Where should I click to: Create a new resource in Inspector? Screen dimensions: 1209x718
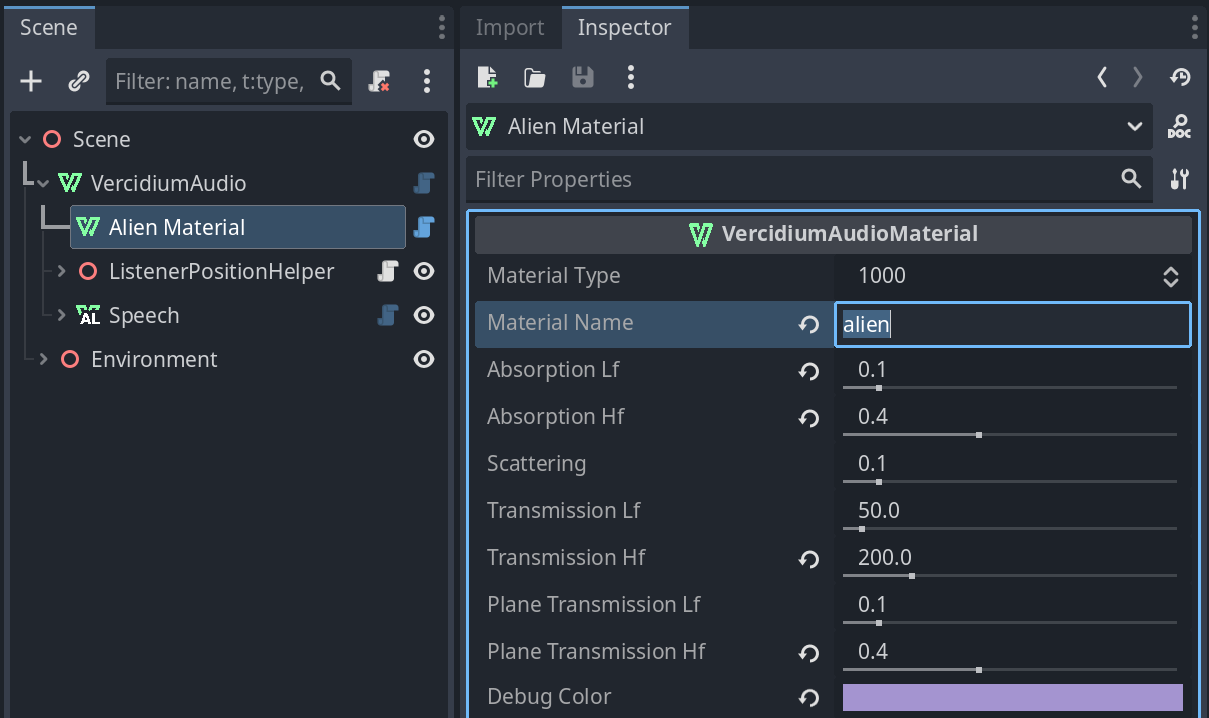[487, 77]
